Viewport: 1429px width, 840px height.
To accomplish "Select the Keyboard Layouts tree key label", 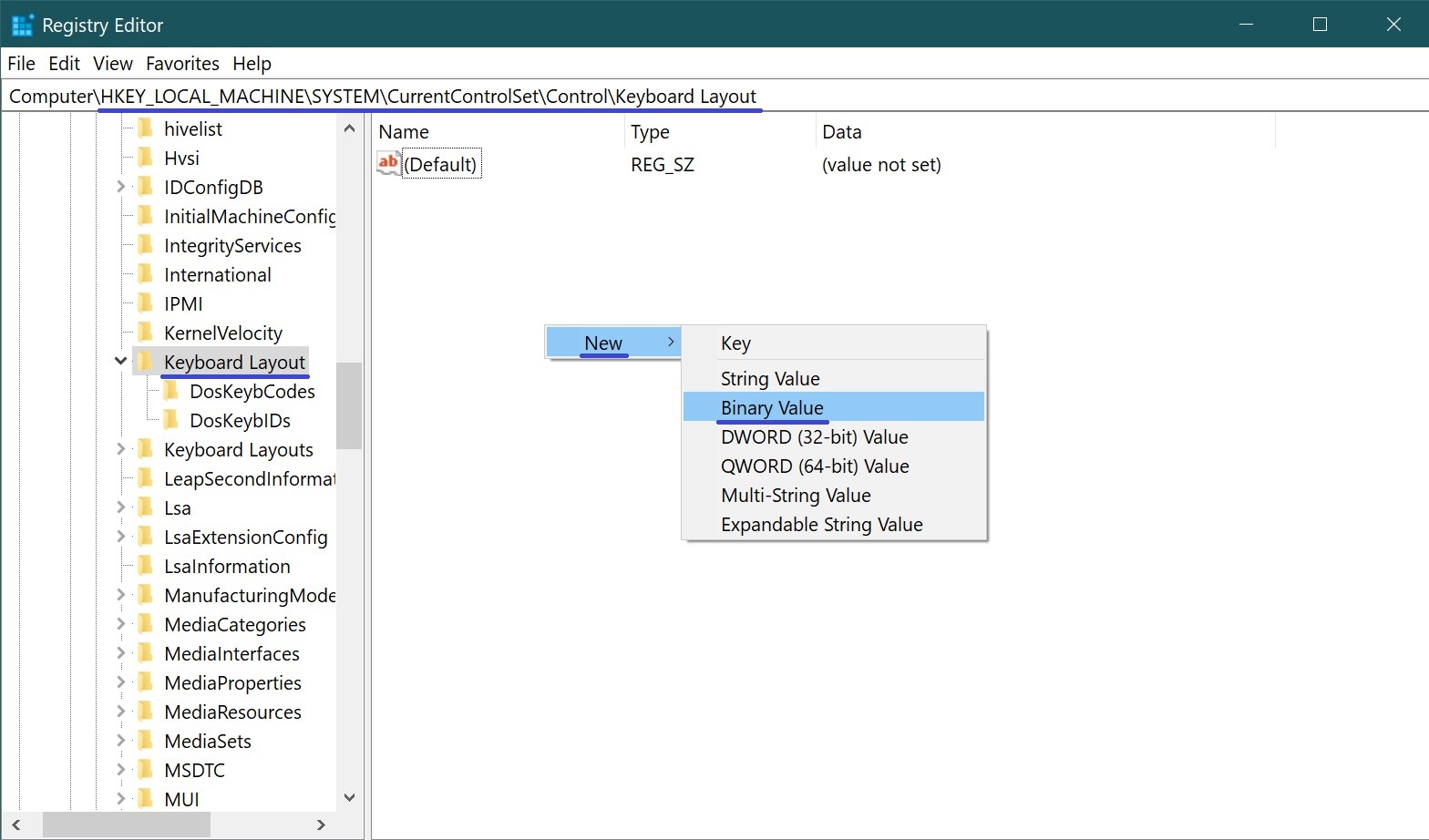I will coord(239,449).
